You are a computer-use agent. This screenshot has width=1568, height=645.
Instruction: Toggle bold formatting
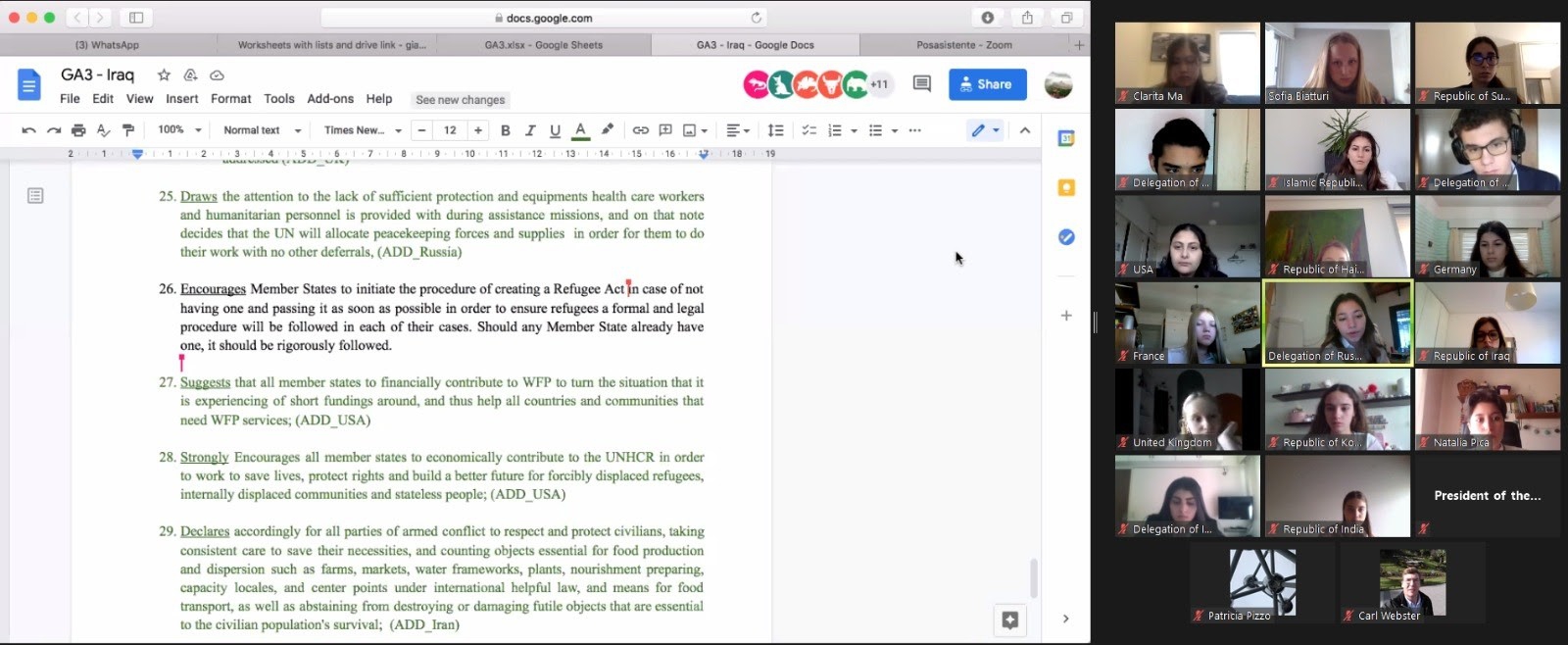click(x=506, y=130)
